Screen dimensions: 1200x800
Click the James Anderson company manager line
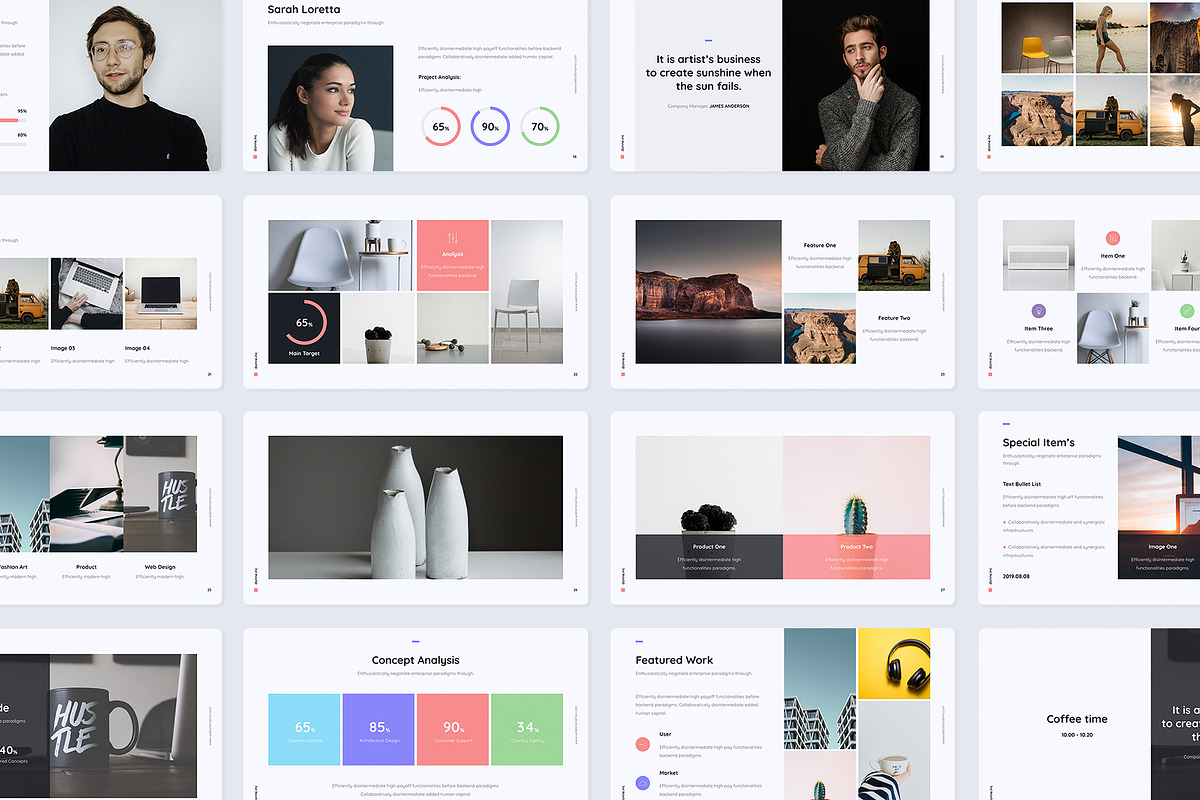tap(708, 106)
